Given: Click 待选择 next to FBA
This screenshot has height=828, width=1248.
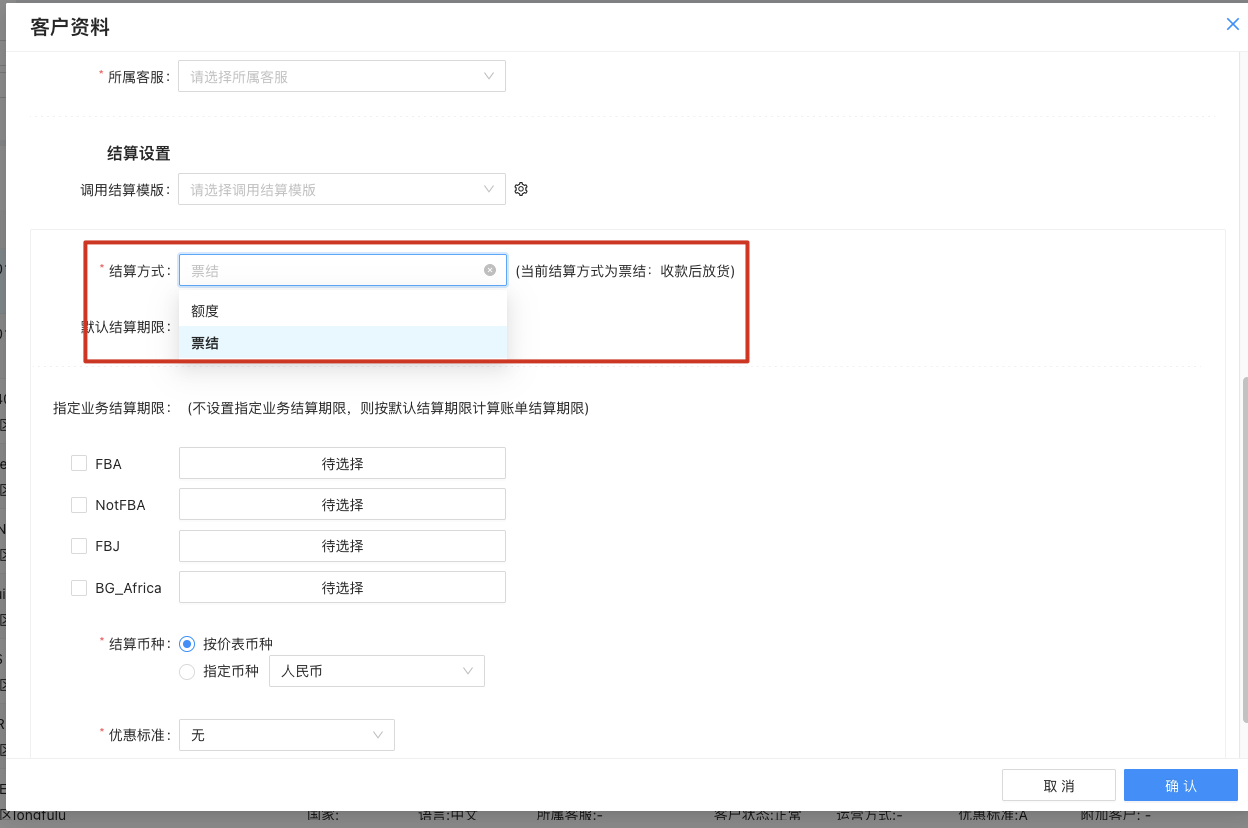Looking at the screenshot, I should (x=342, y=463).
